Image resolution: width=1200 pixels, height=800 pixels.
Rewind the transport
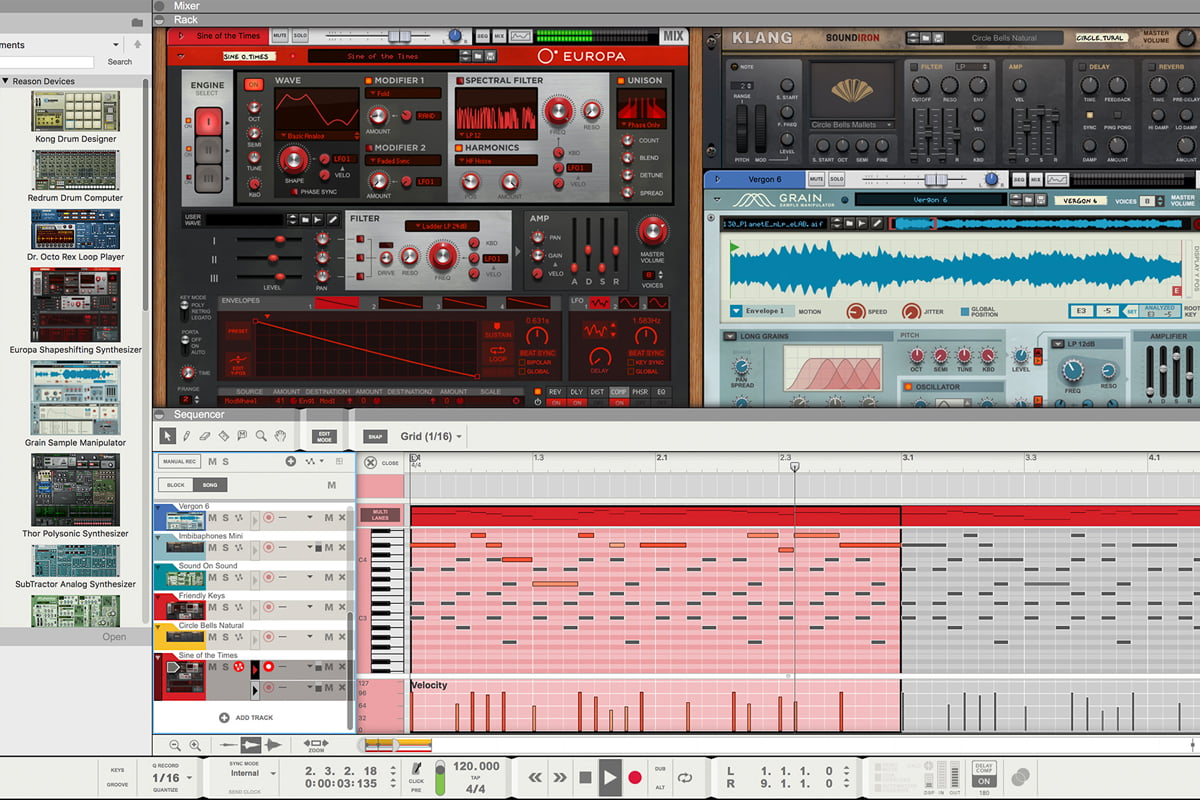[x=536, y=777]
